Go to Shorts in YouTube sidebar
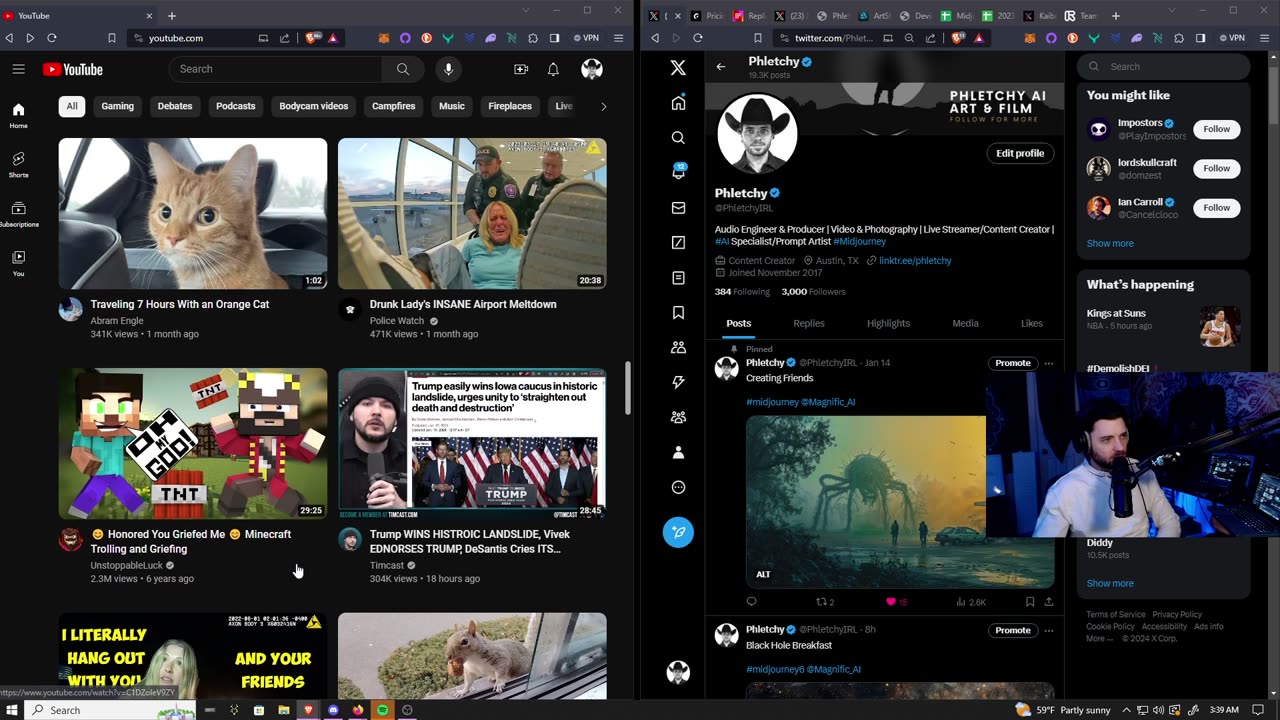 [18, 164]
